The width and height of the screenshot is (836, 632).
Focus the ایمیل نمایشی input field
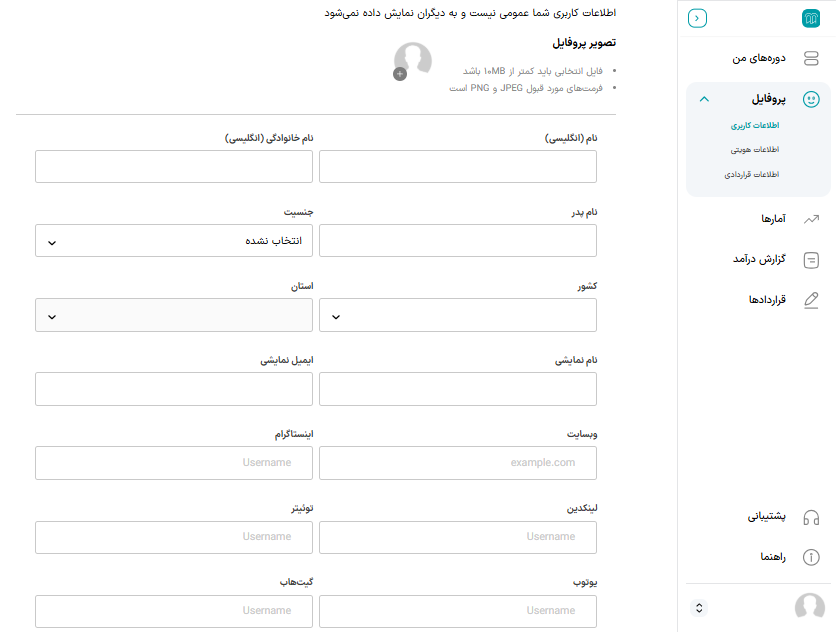click(174, 389)
